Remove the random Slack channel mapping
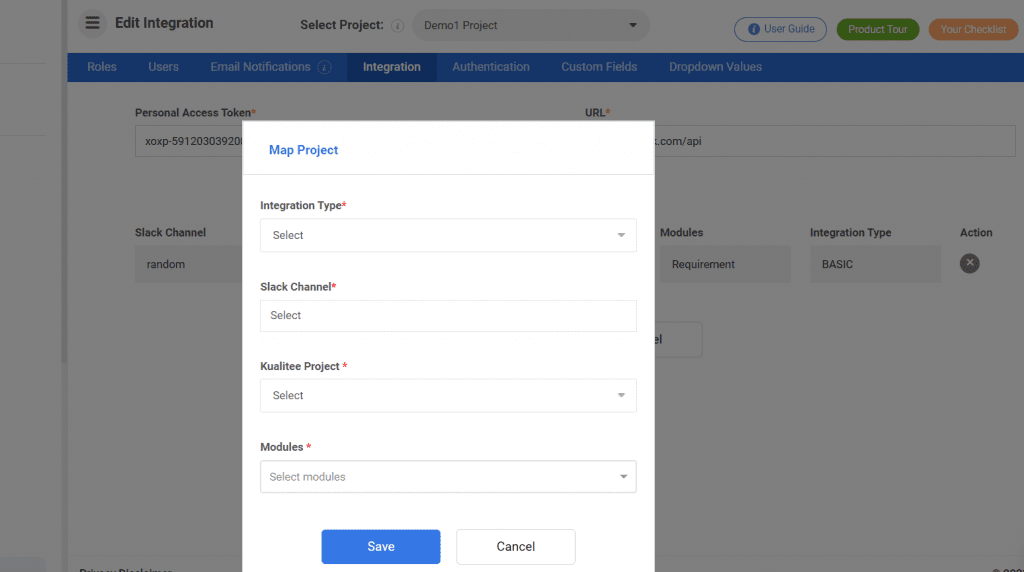 coord(969,263)
